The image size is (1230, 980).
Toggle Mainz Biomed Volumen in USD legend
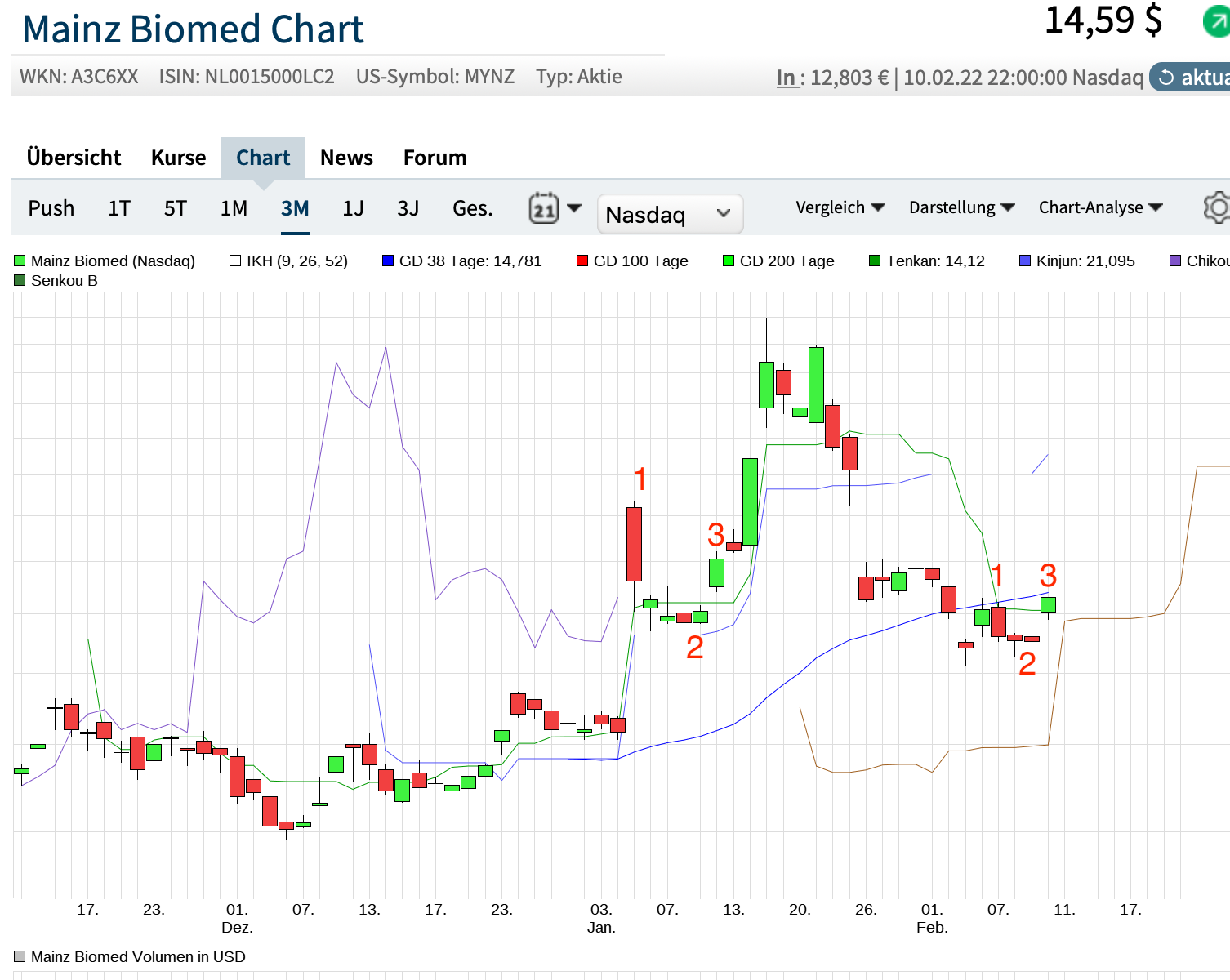(130, 957)
